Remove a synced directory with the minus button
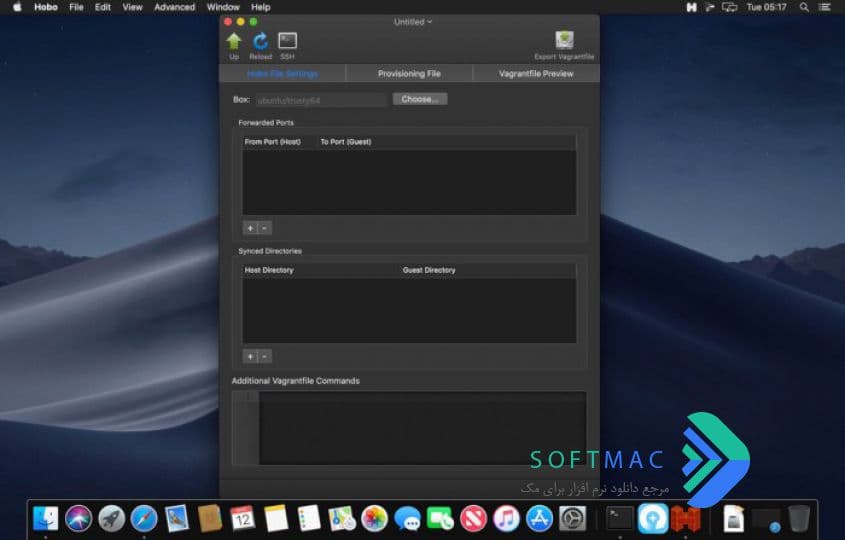845x540 pixels. tap(265, 356)
